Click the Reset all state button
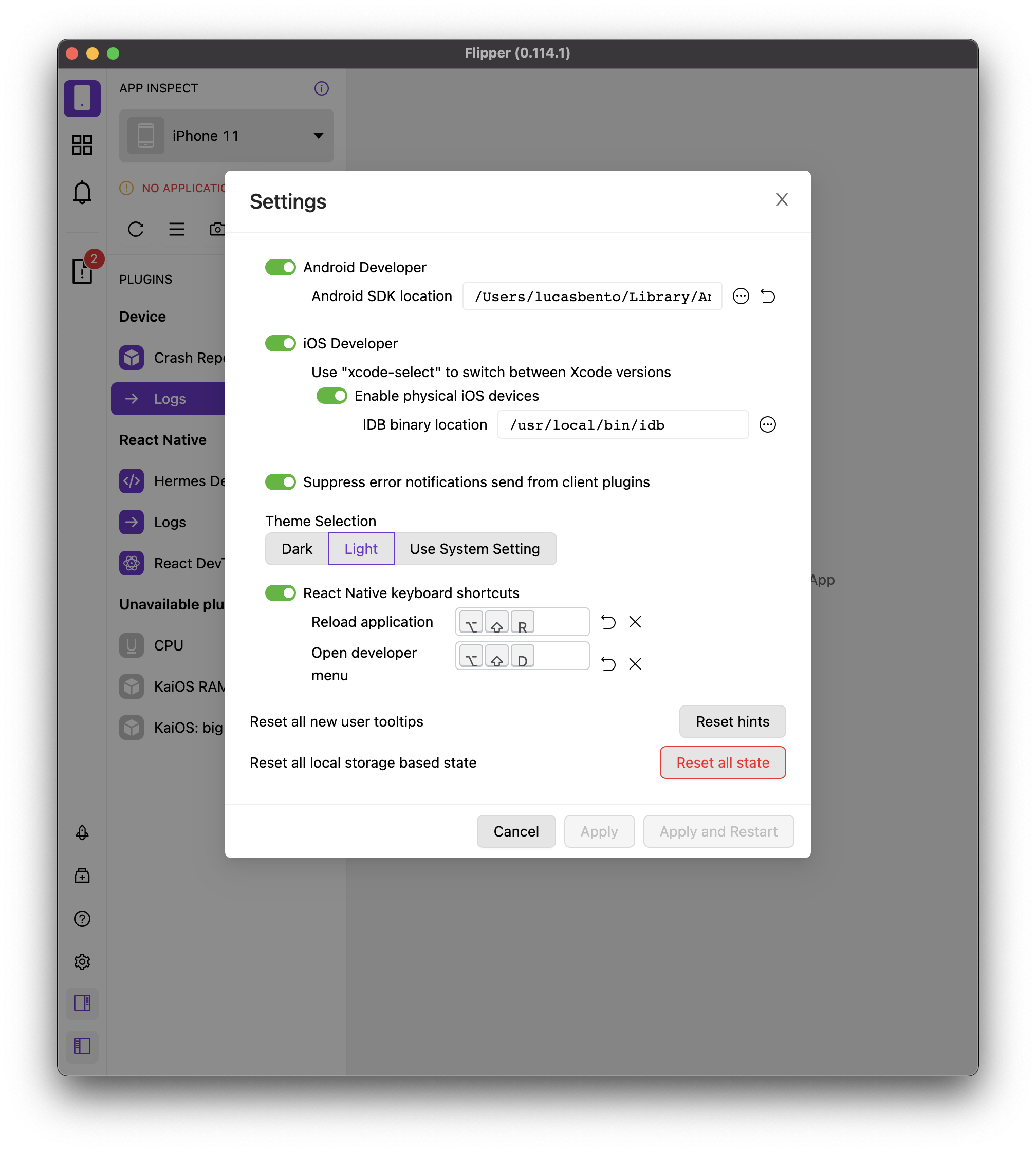Image resolution: width=1036 pixels, height=1152 pixels. [x=723, y=762]
